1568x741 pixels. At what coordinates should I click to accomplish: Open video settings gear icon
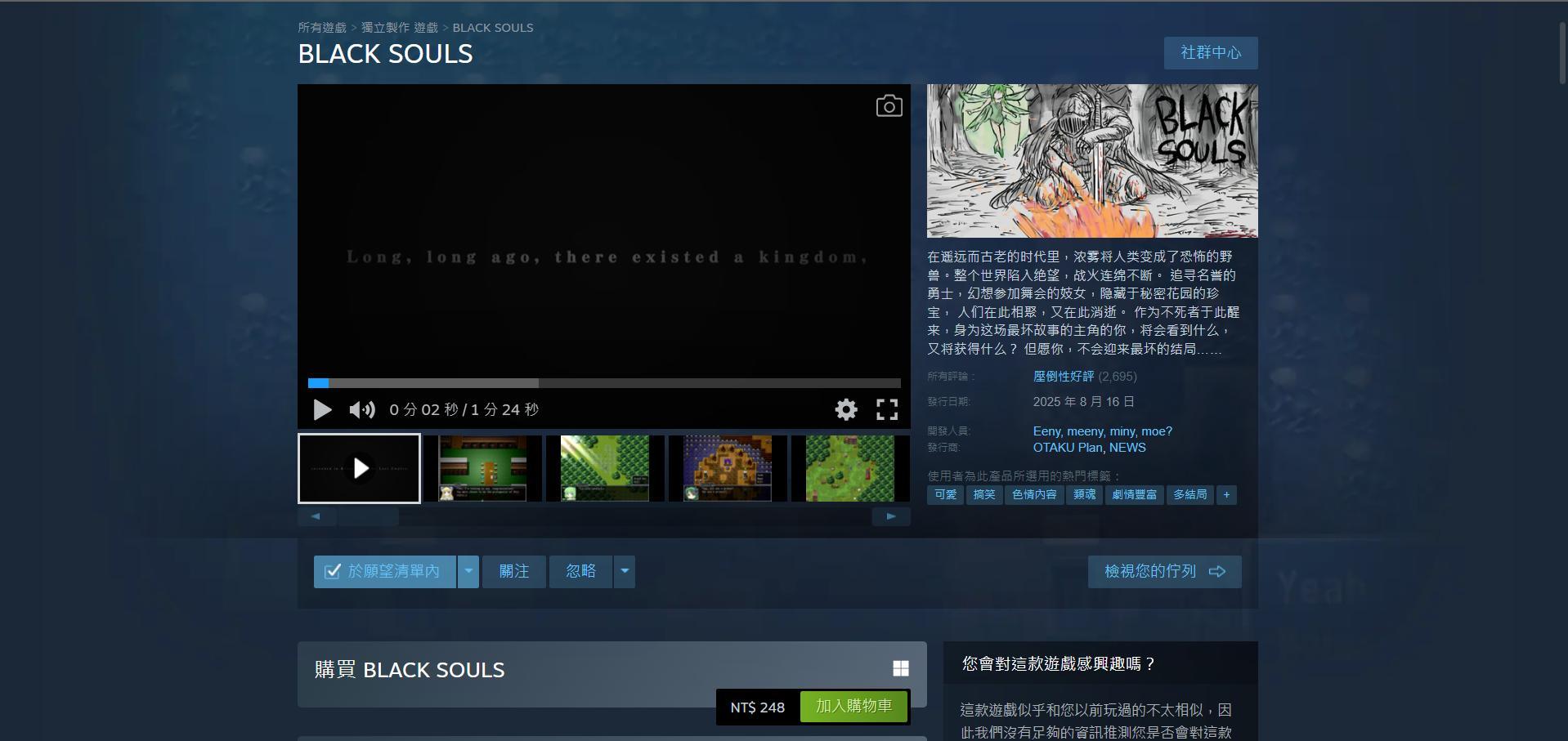click(846, 409)
